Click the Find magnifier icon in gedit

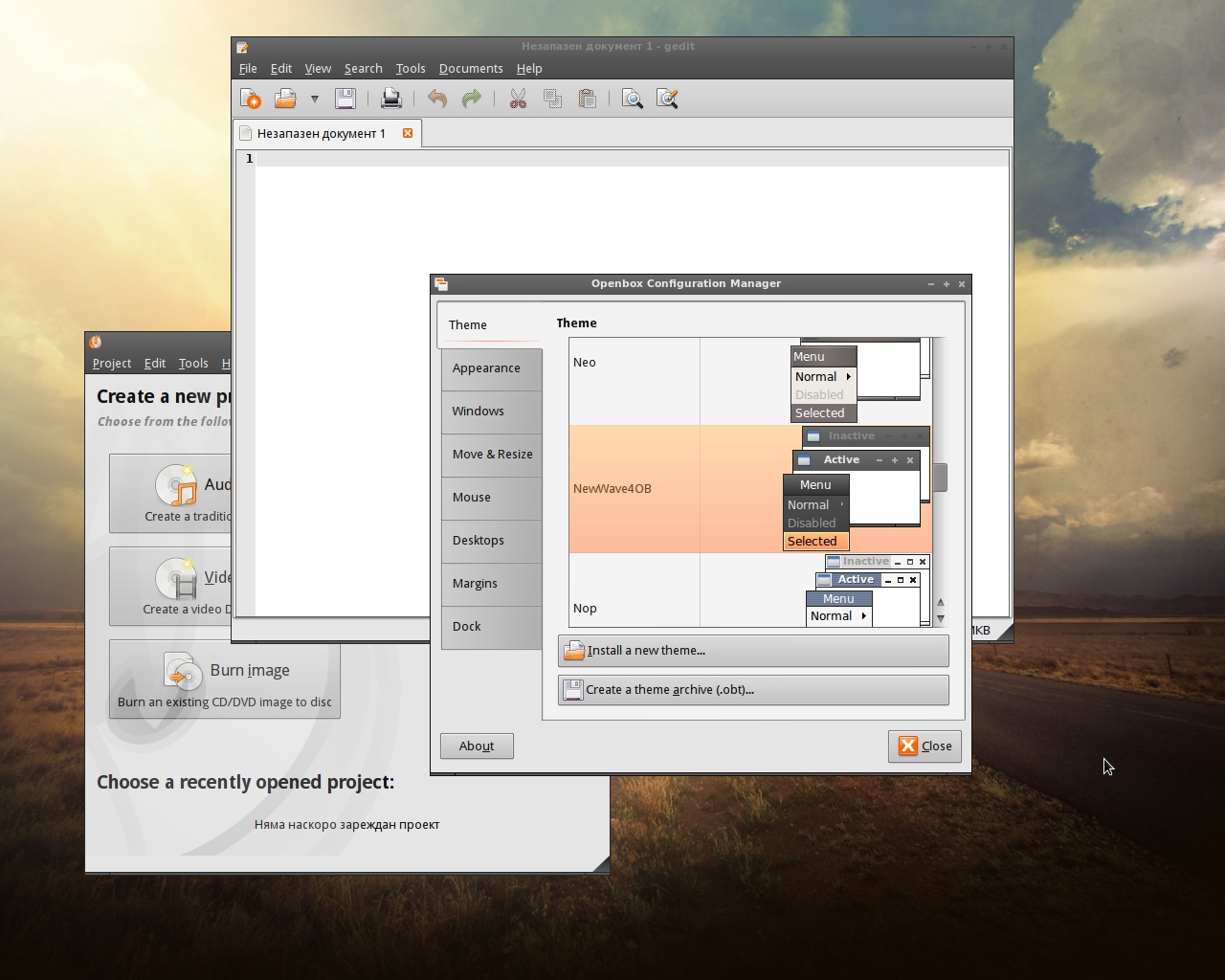[x=632, y=99]
